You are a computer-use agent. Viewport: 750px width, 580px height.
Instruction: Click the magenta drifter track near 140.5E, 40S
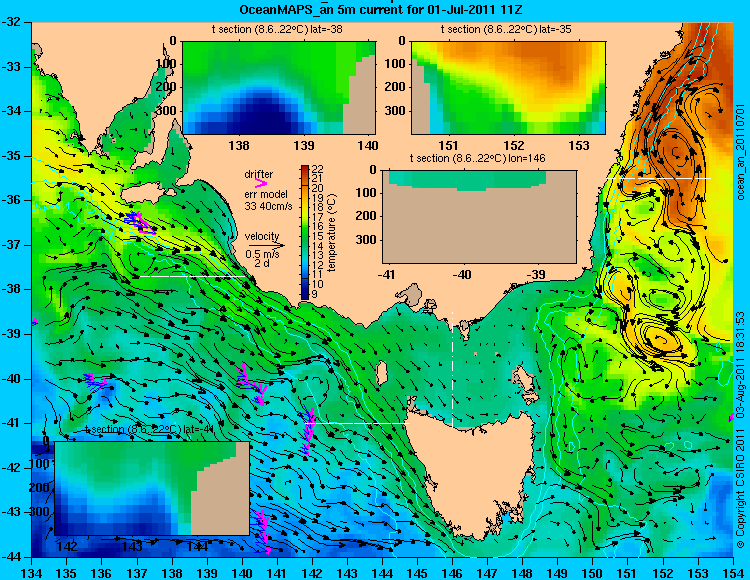click(252, 384)
